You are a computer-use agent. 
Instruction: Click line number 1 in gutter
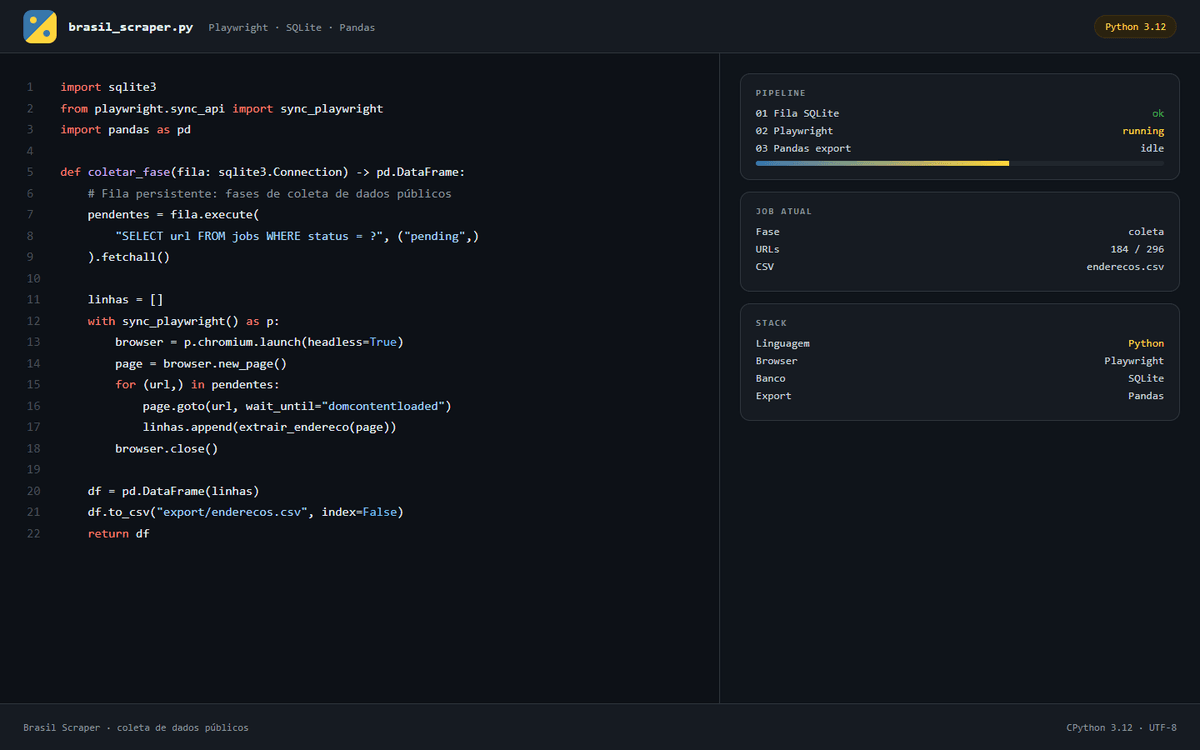30,87
